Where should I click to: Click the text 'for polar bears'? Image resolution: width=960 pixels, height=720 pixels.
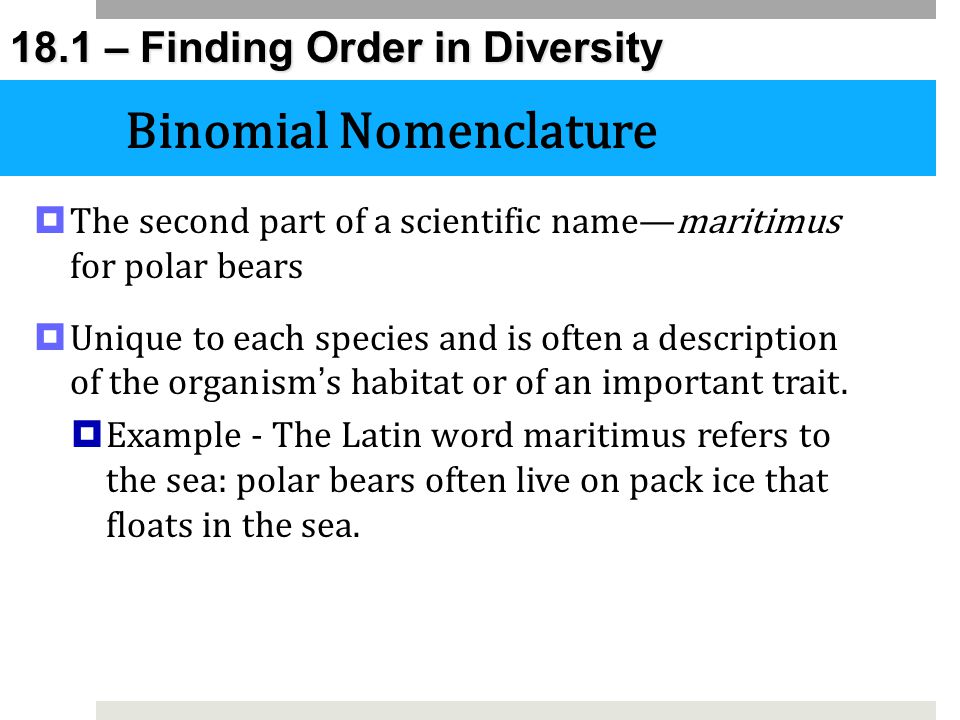[187, 267]
